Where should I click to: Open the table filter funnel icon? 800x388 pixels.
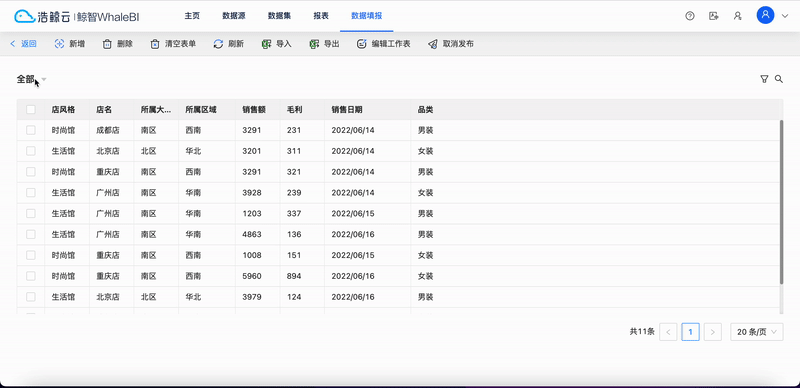(x=764, y=79)
